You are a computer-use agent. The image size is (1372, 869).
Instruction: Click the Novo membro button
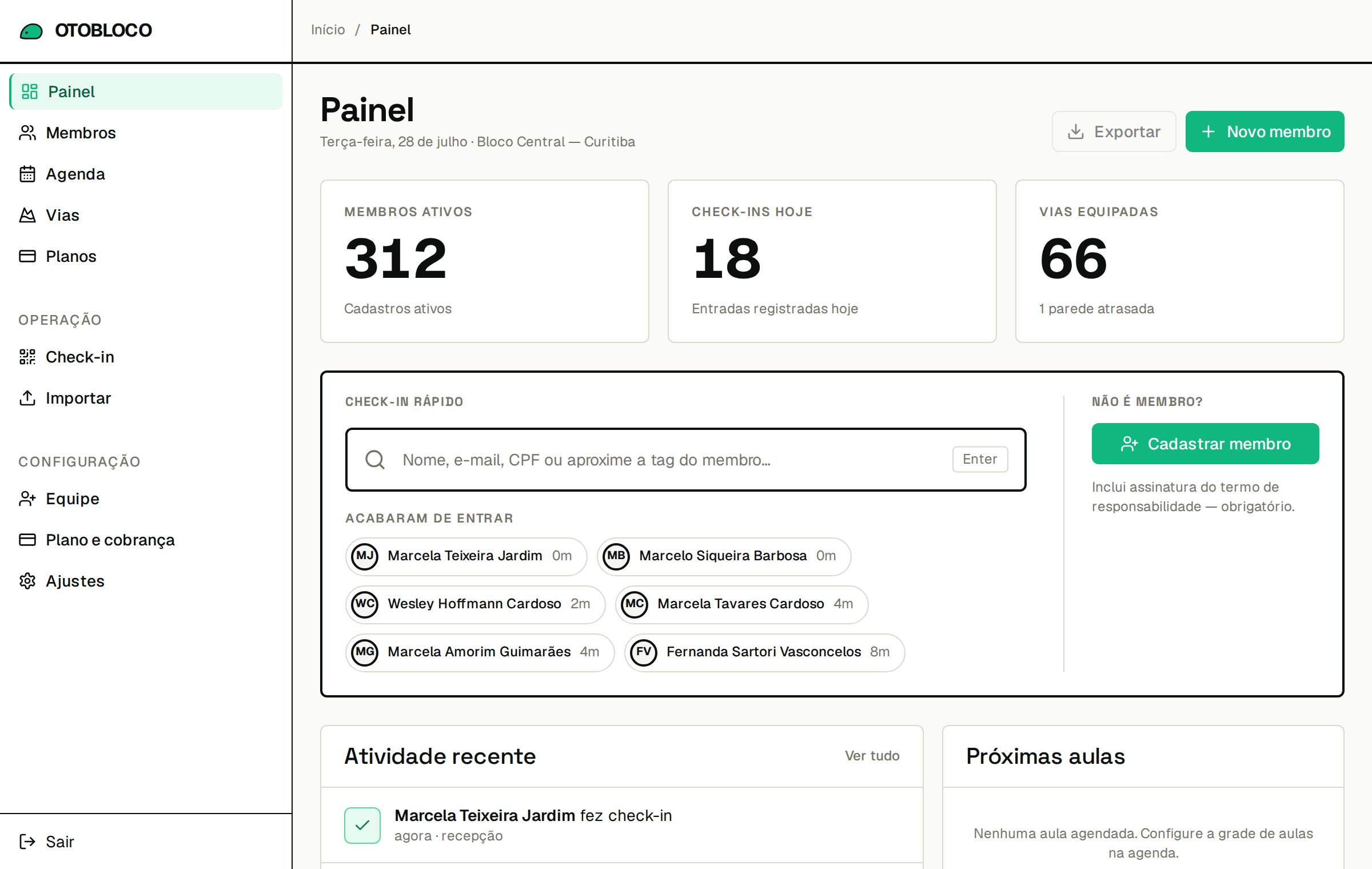1265,131
